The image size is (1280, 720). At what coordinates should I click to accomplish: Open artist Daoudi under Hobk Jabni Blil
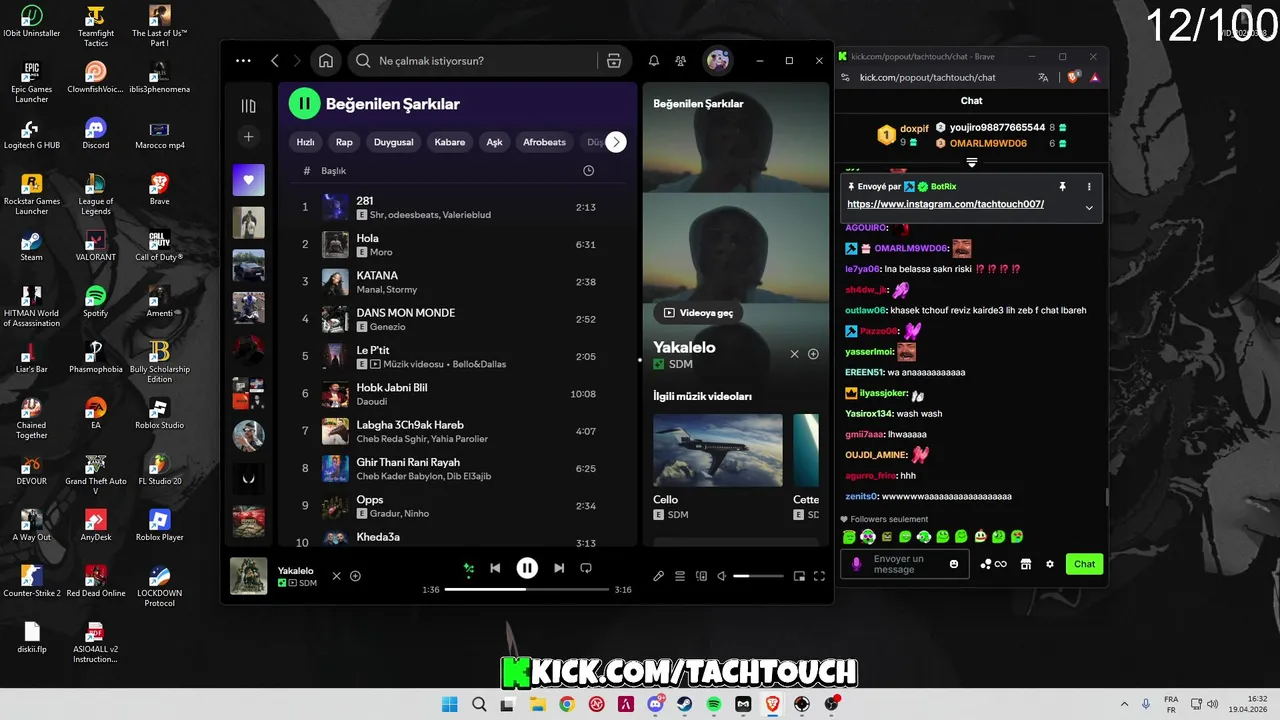point(372,402)
